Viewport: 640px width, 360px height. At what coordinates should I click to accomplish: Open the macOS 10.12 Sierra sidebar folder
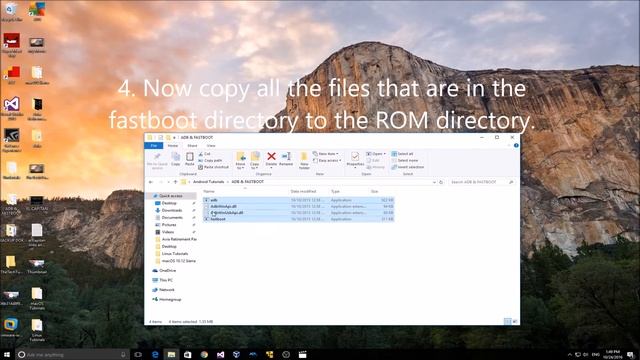click(178, 261)
